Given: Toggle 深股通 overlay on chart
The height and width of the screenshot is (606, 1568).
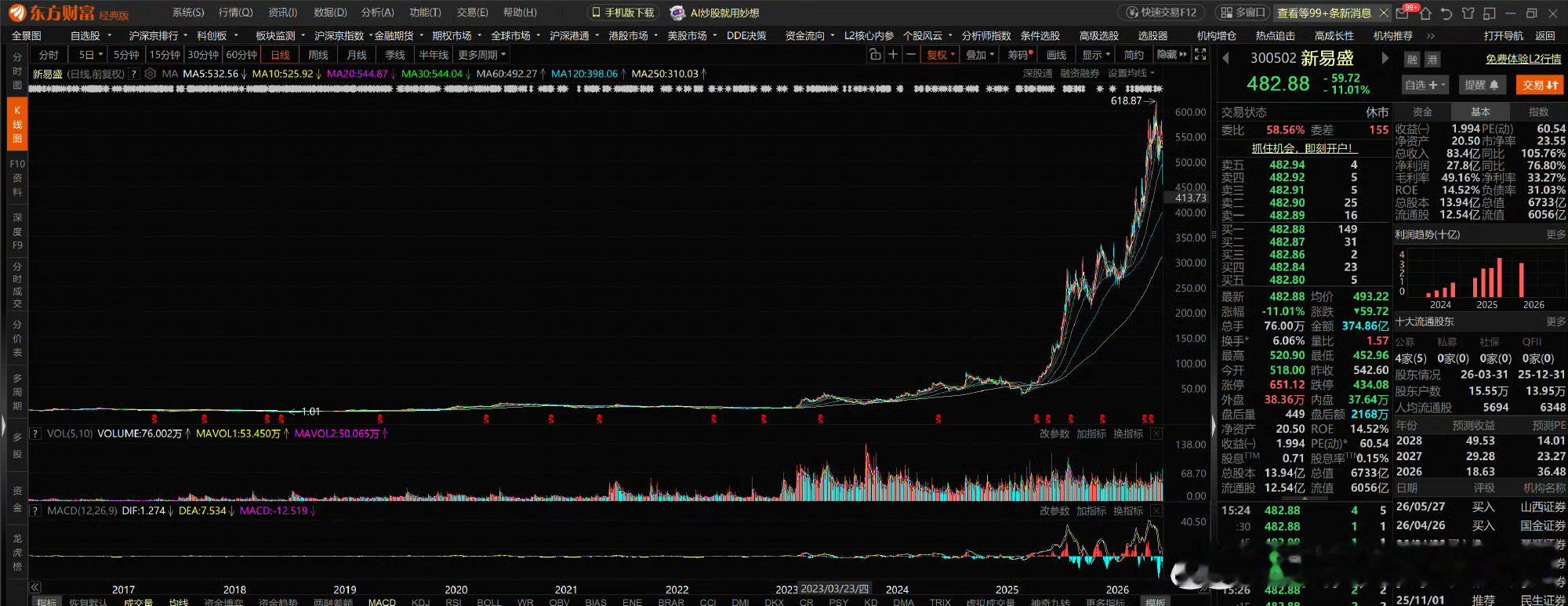Looking at the screenshot, I should (x=1037, y=74).
